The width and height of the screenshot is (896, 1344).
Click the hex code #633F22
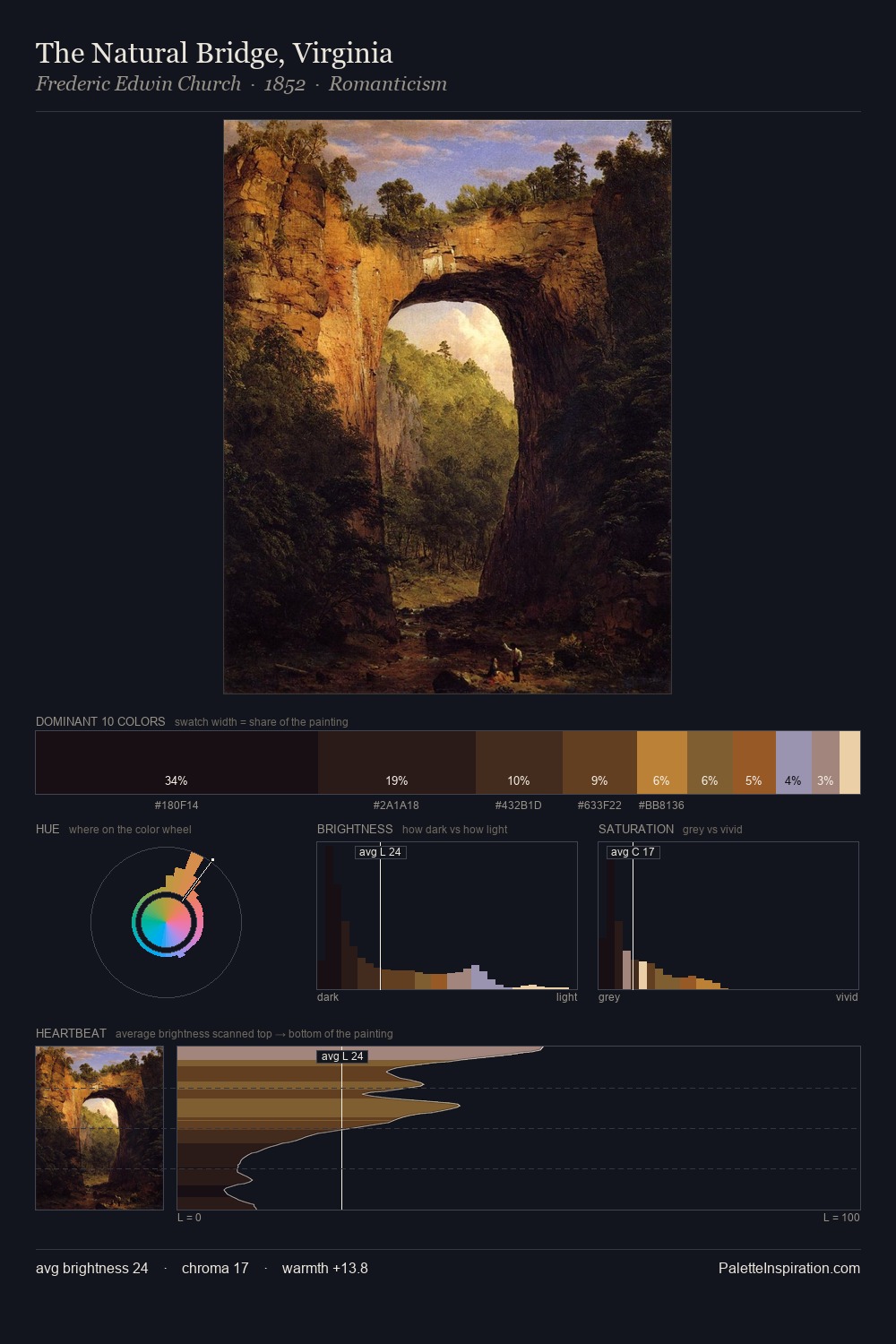tap(599, 806)
